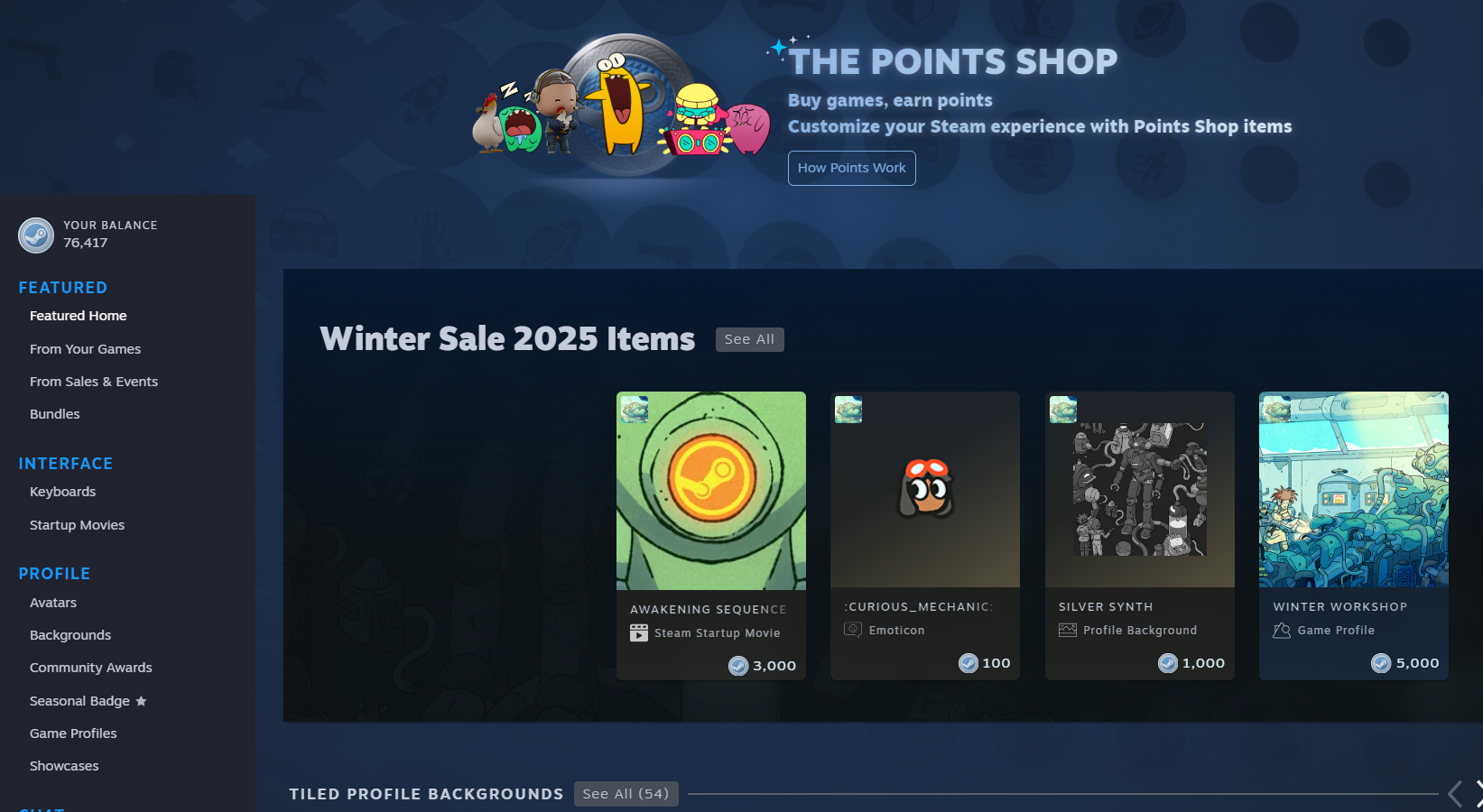Click the Steam Startup Movie clapperboard icon

point(639,633)
